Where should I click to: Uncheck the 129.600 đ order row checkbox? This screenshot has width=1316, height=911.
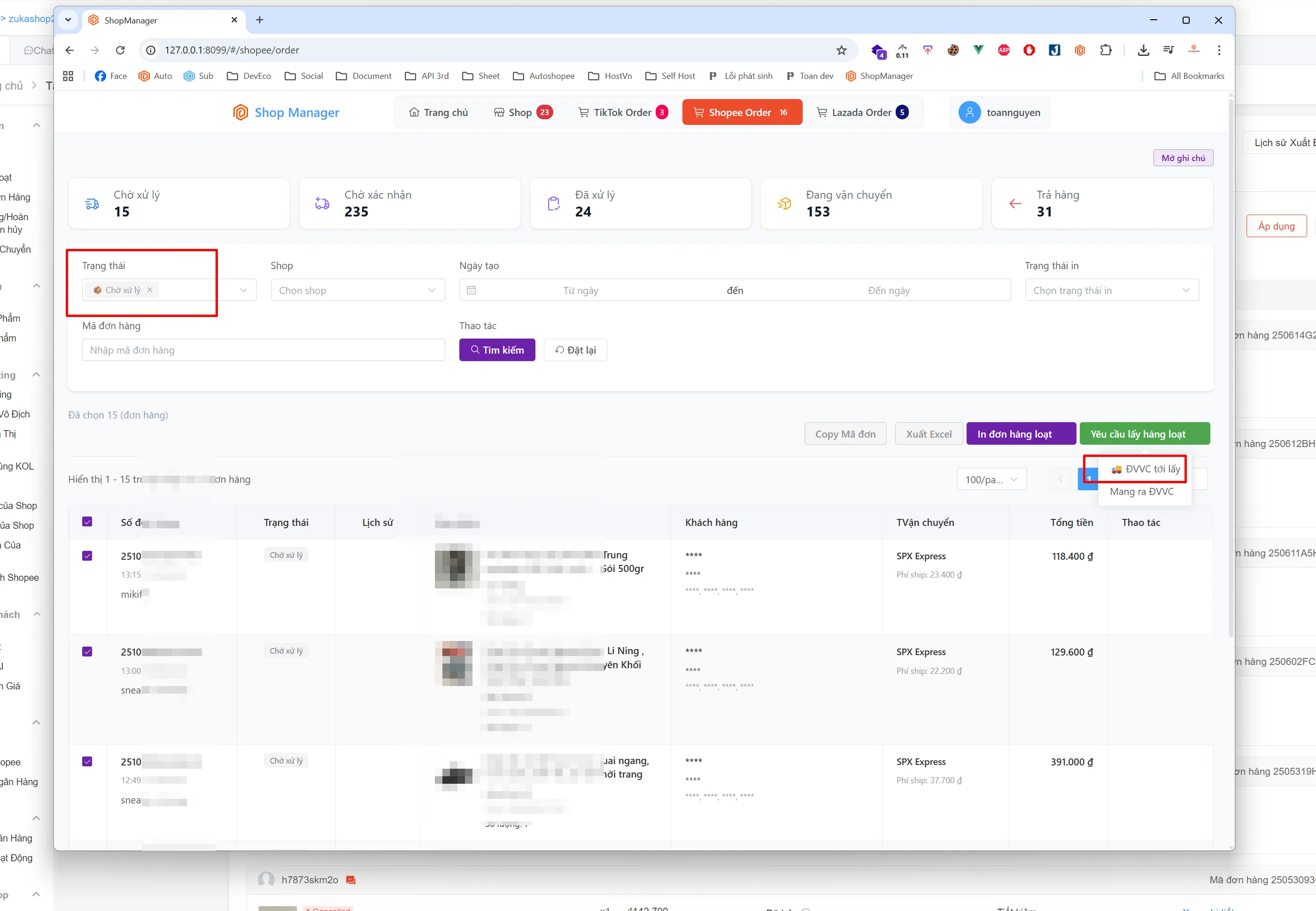(87, 652)
